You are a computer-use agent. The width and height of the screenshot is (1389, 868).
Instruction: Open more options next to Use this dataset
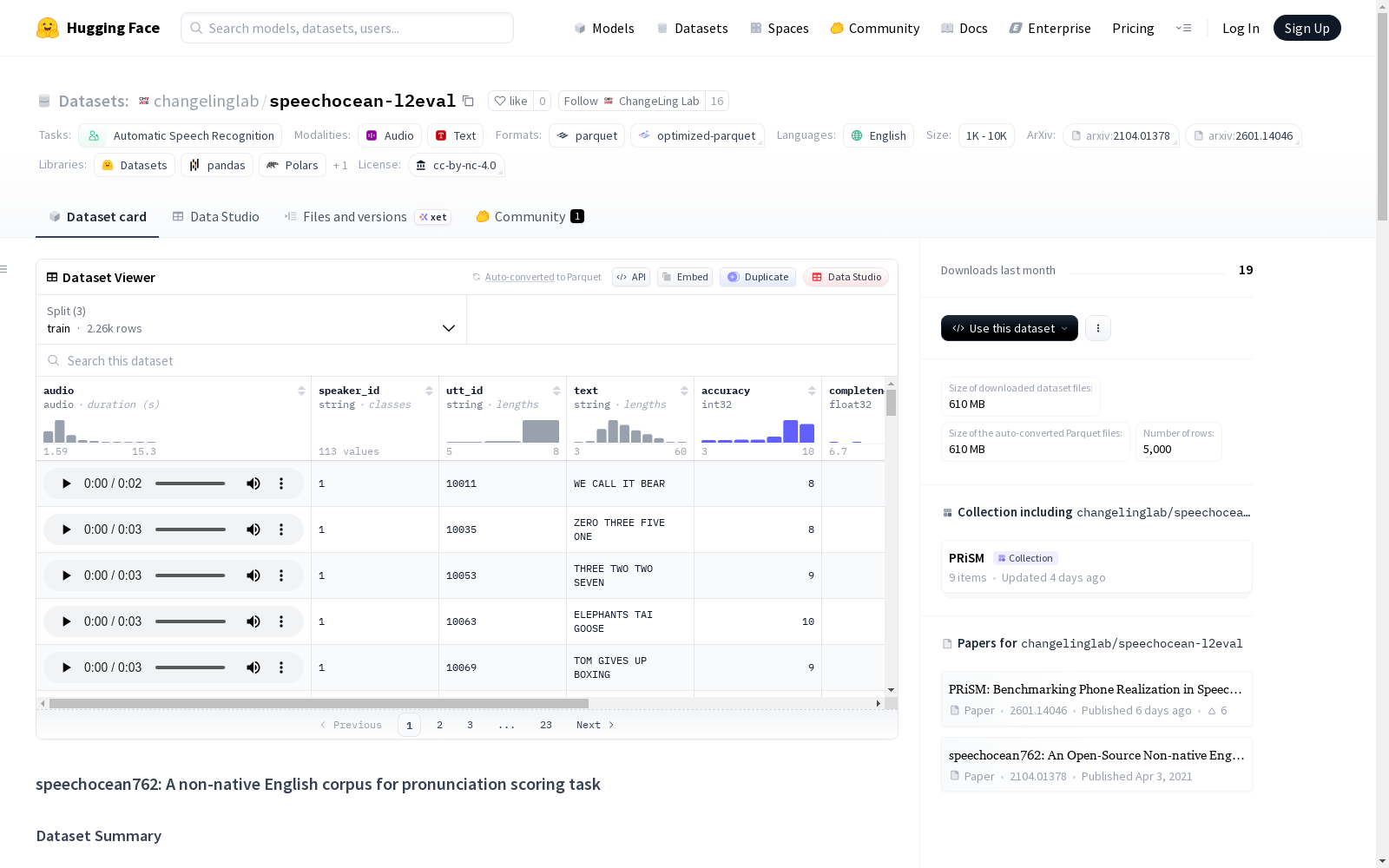coord(1098,328)
